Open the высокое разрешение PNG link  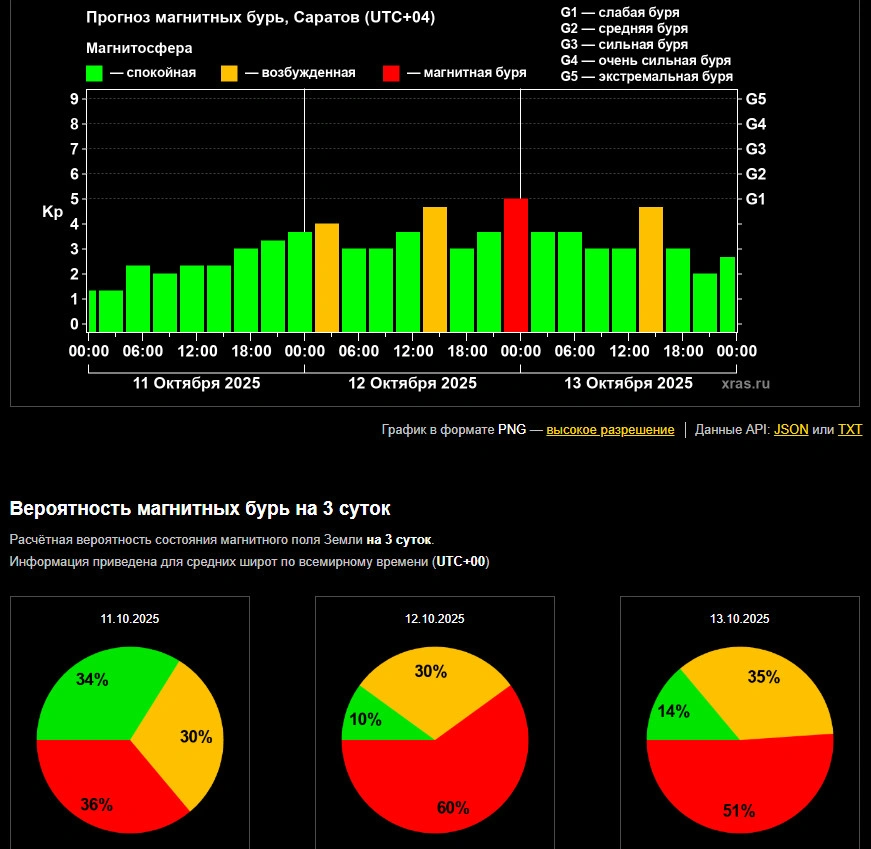pyautogui.click(x=610, y=430)
